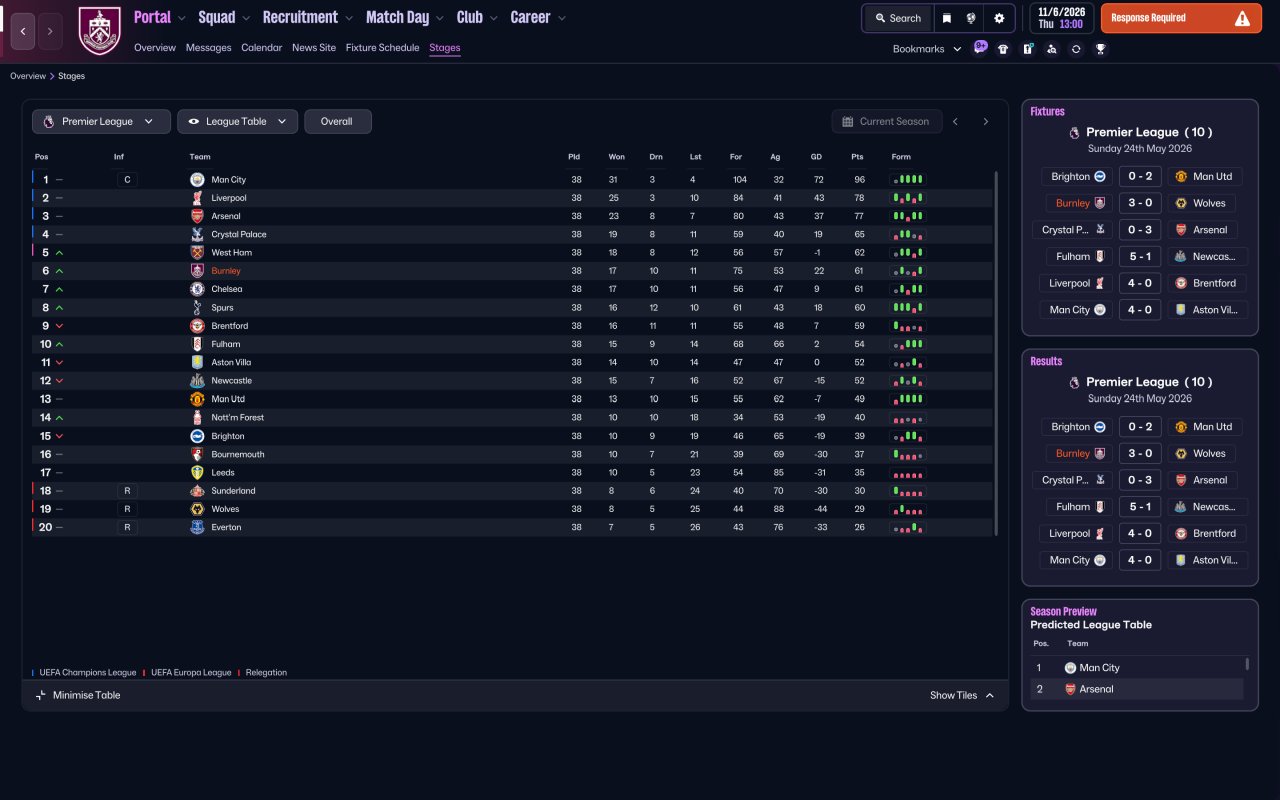The width and height of the screenshot is (1280, 800).
Task: Click the trophy icon in the bookmarks bar
Action: (x=1100, y=49)
